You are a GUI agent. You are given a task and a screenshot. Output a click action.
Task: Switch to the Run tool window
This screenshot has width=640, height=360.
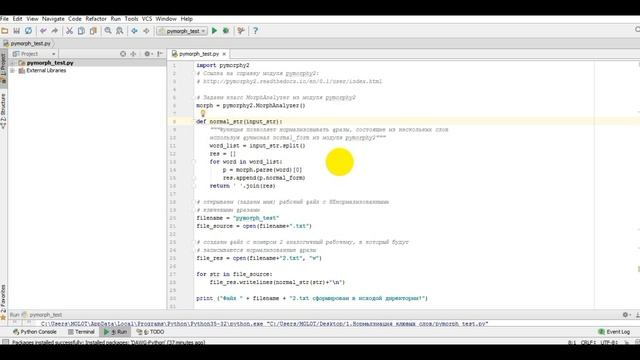click(x=116, y=332)
